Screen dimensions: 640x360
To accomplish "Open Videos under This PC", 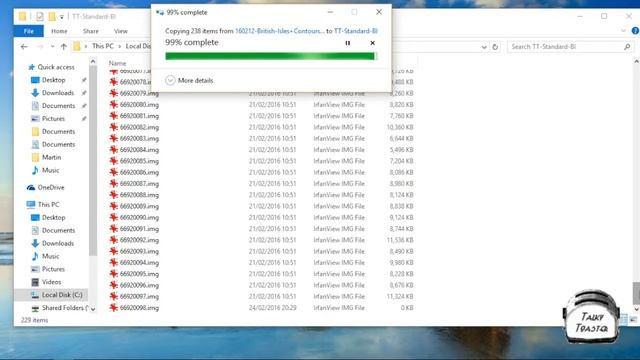I will pyautogui.click(x=51, y=282).
